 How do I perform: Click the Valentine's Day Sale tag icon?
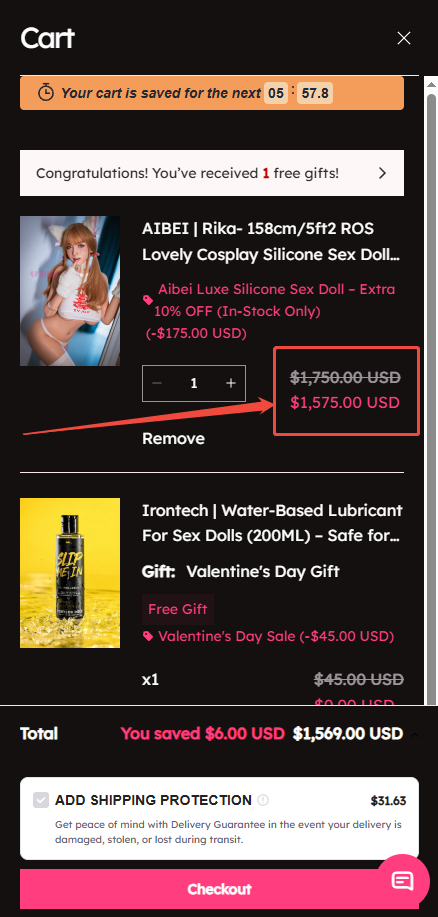(x=148, y=636)
